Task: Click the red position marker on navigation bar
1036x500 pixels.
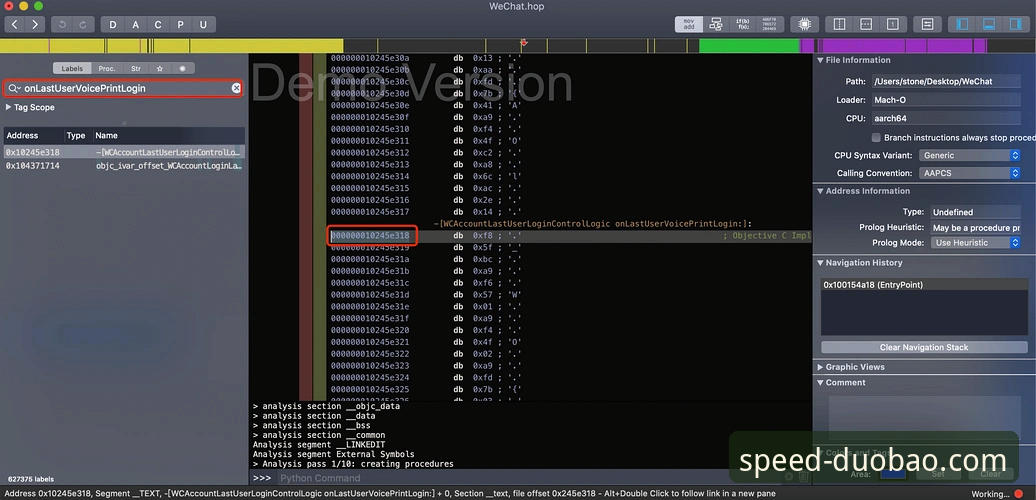Action: point(524,43)
